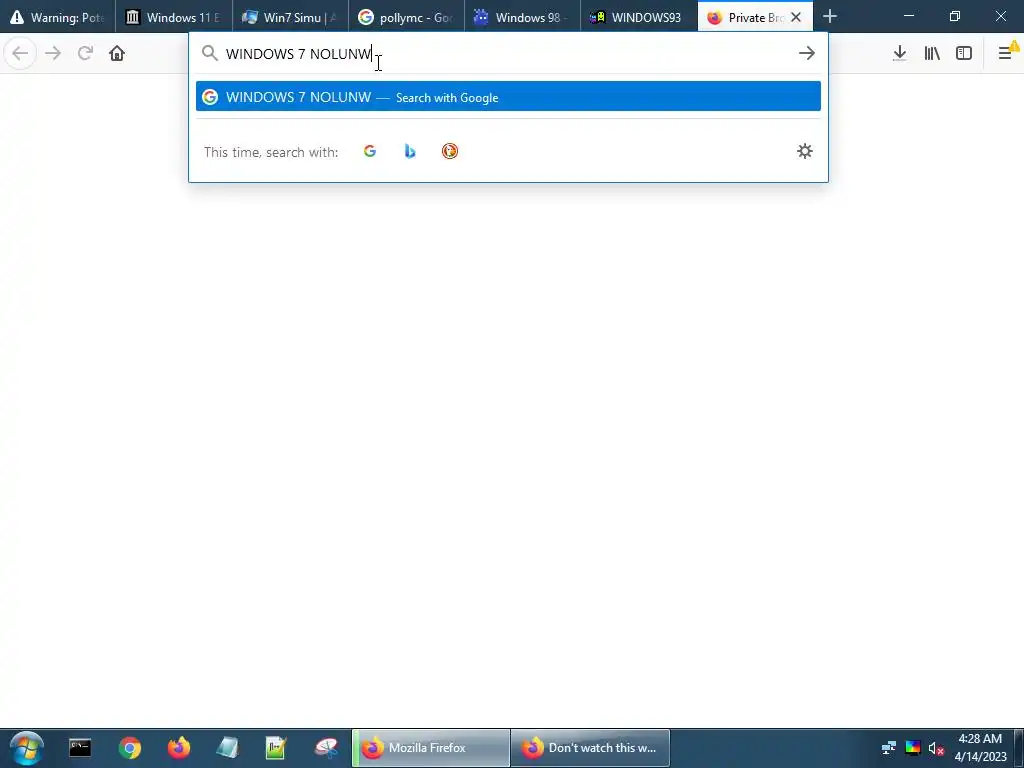Show the library (history and bookmarks)
The width and height of the screenshot is (1024, 768).
pos(932,53)
